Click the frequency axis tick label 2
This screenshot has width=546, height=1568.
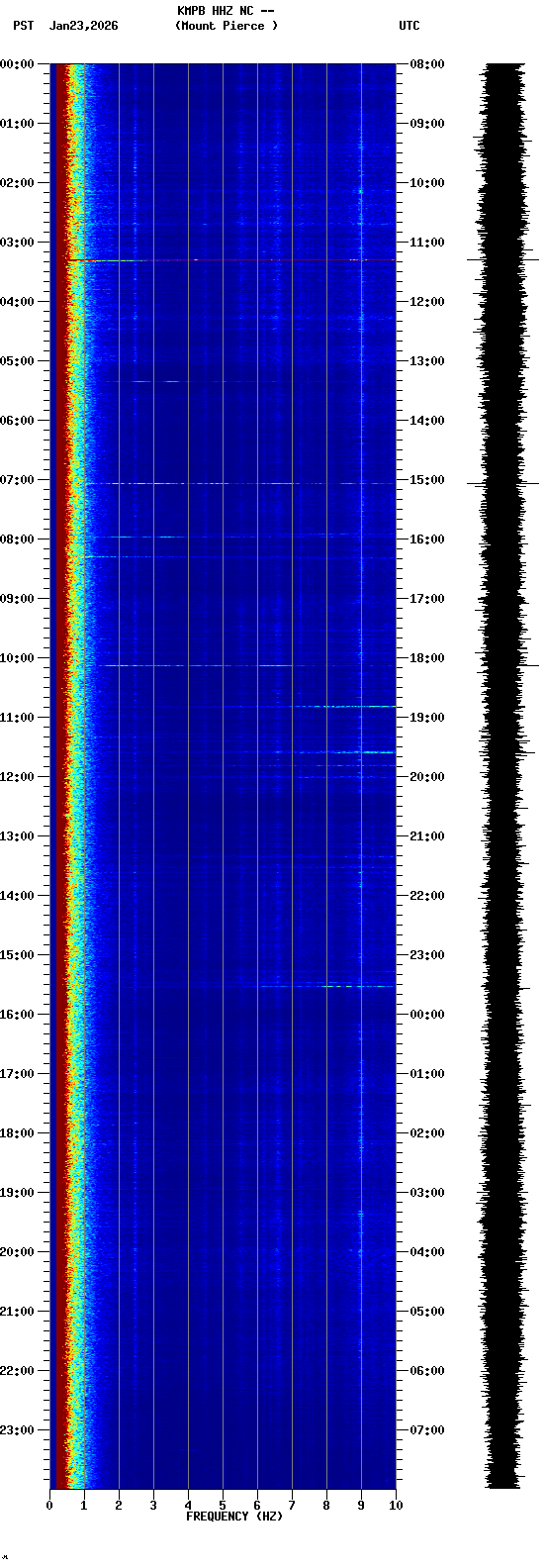tap(119, 1506)
